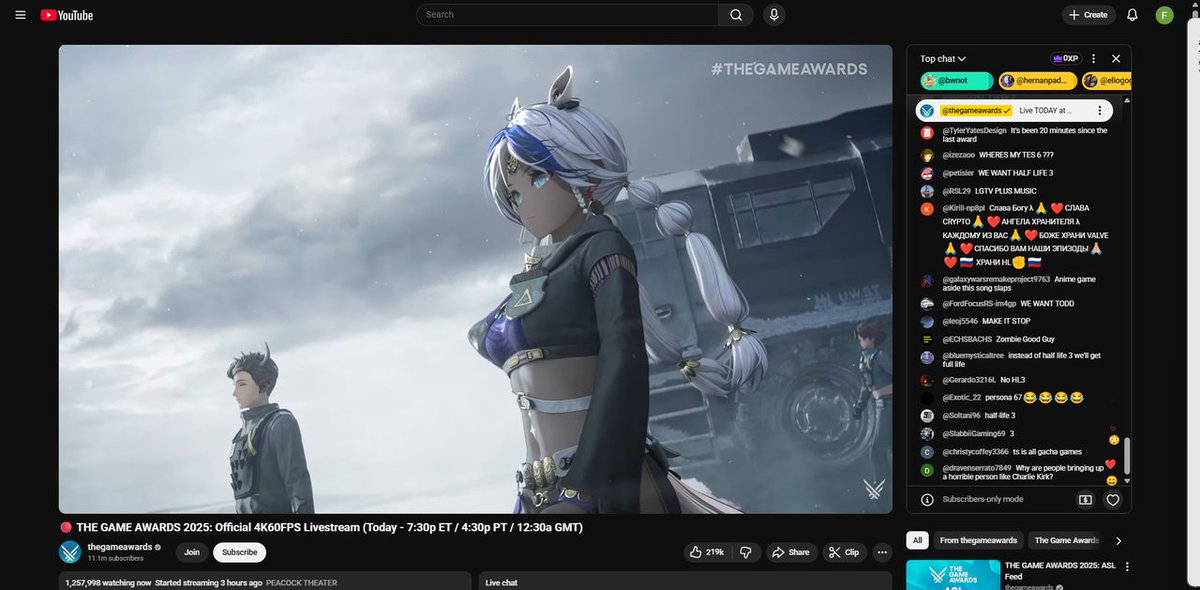Select the All filter chip
Screen dimensions: 1200x590
click(915, 541)
